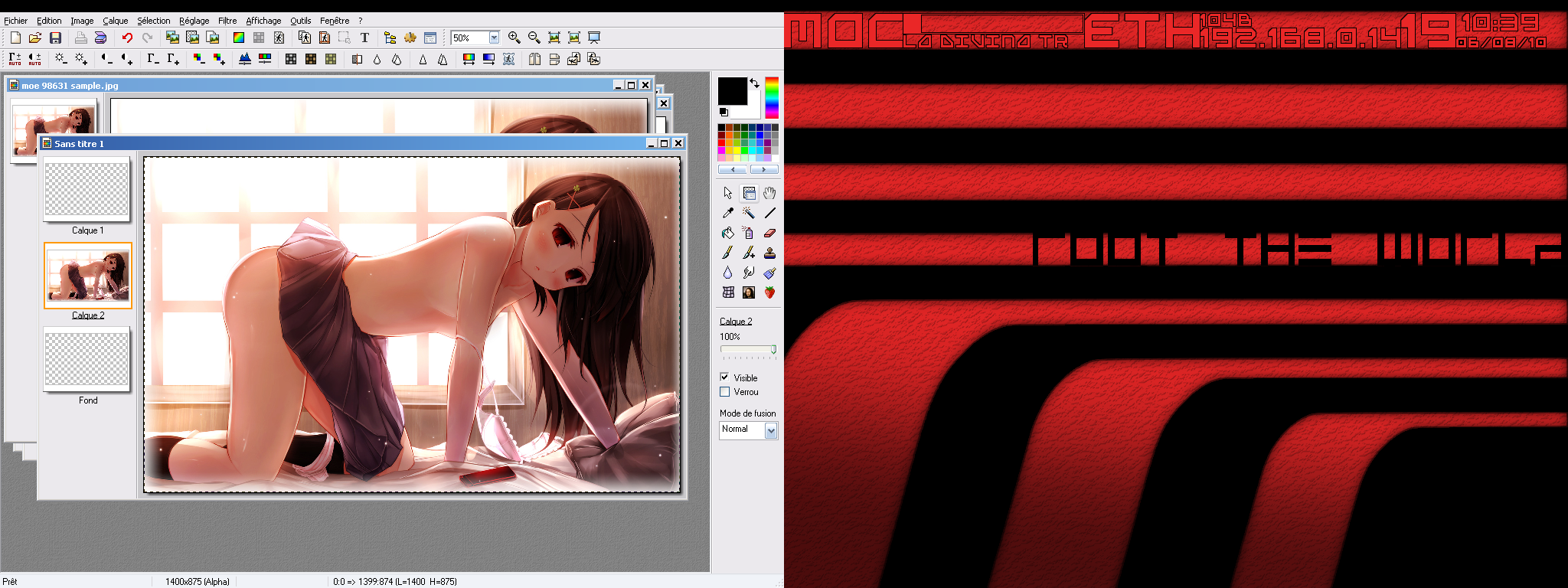Image resolution: width=1568 pixels, height=588 pixels.
Task: Open the Fichier menu
Action: [x=15, y=21]
